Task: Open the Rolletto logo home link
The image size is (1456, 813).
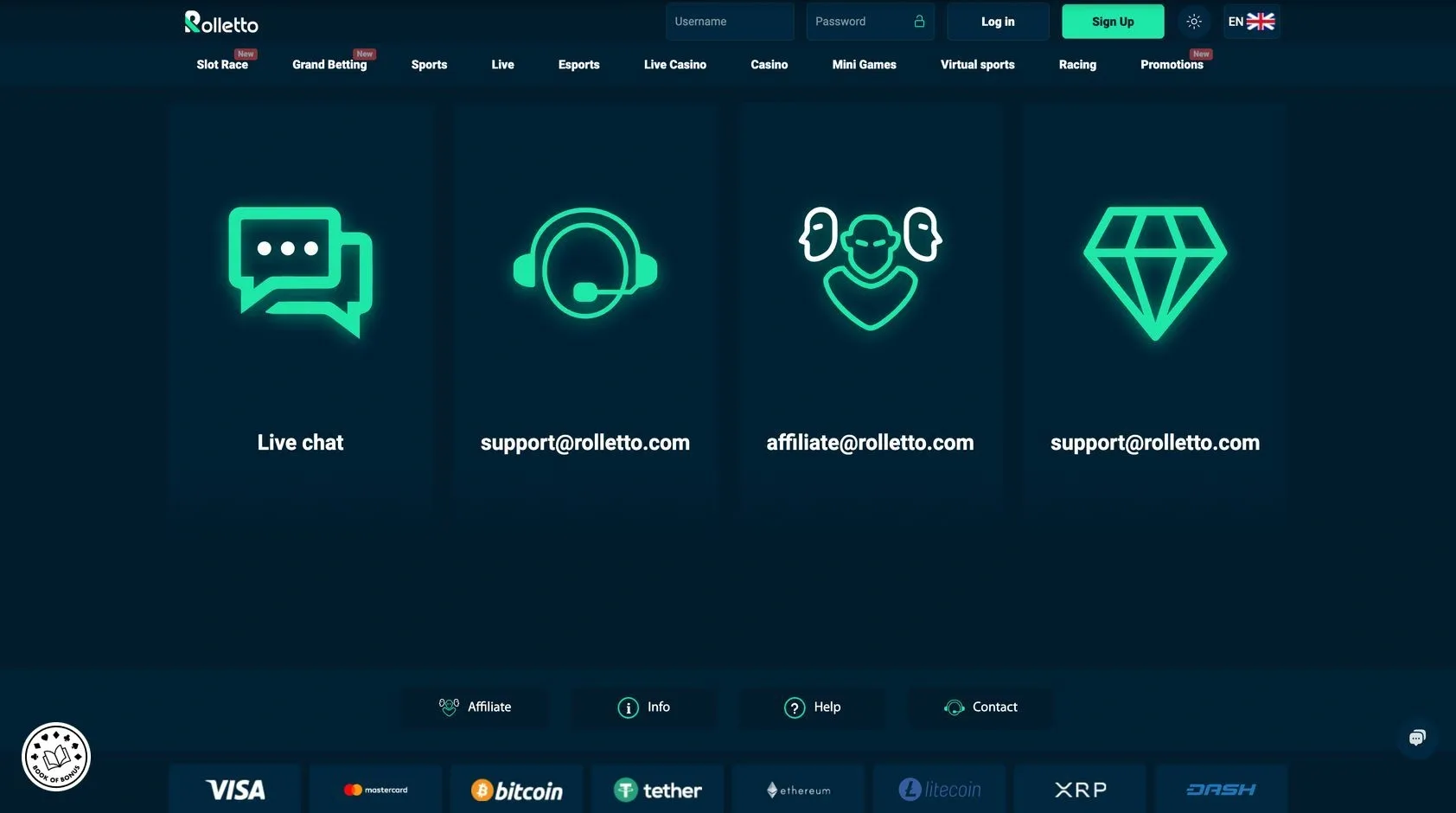Action: 221,22
